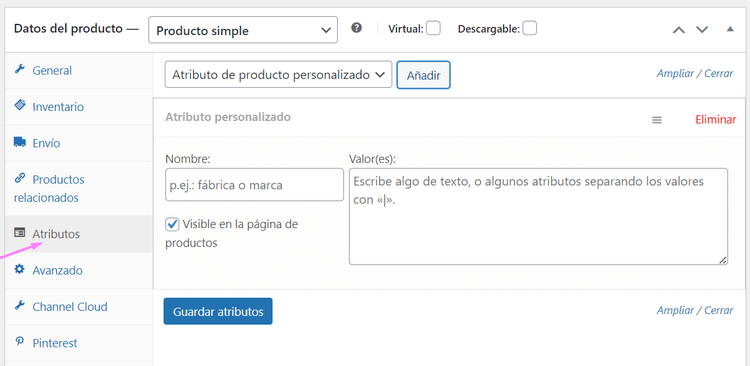This screenshot has height=366, width=750.
Task: Collapse the Datos del producto panel triangle
Action: tap(730, 29)
